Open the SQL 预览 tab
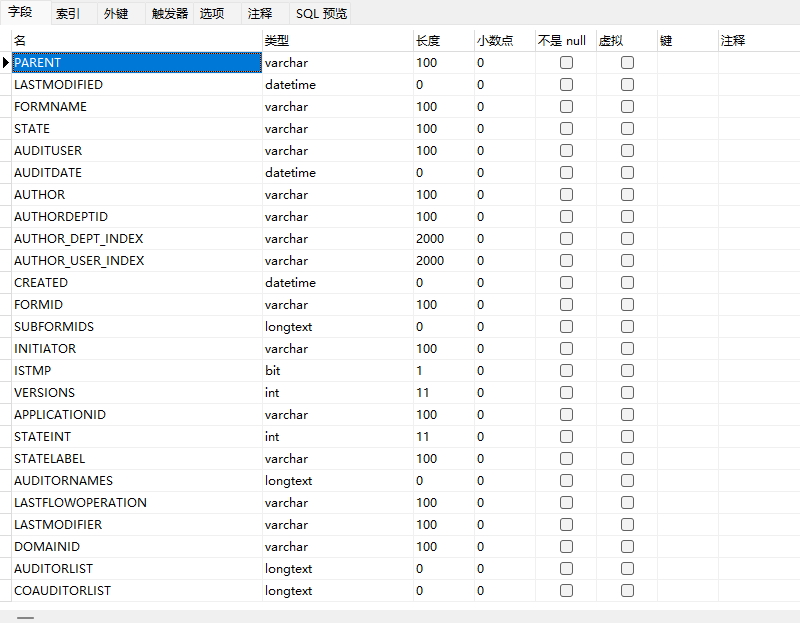The image size is (800, 623). click(x=321, y=13)
